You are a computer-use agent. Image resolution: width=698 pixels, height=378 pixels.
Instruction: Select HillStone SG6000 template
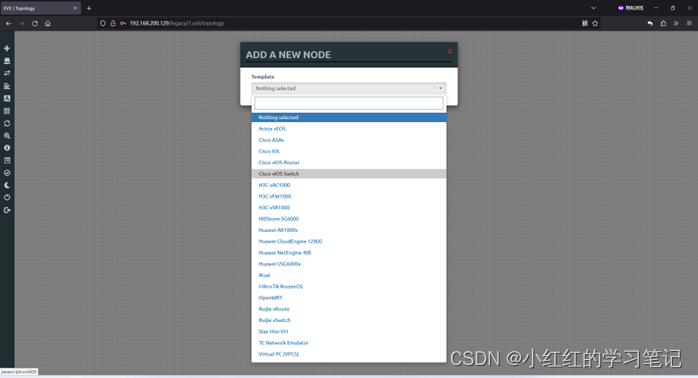[x=349, y=219]
